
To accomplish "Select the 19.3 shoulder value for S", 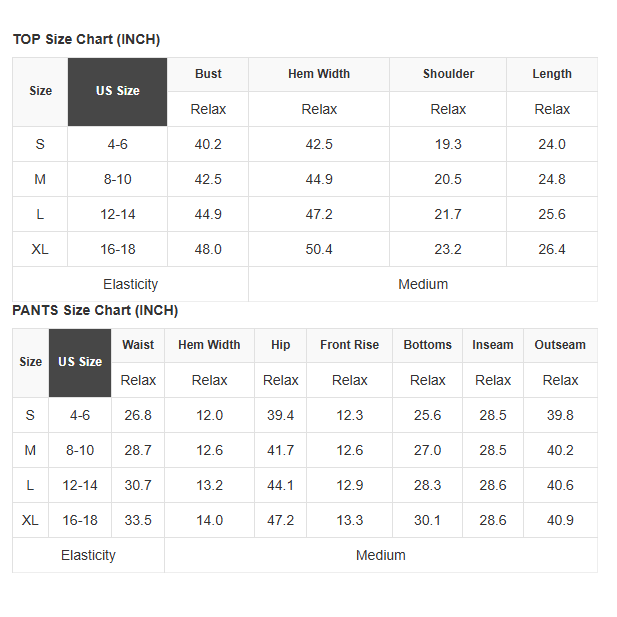I will pyautogui.click(x=448, y=144).
